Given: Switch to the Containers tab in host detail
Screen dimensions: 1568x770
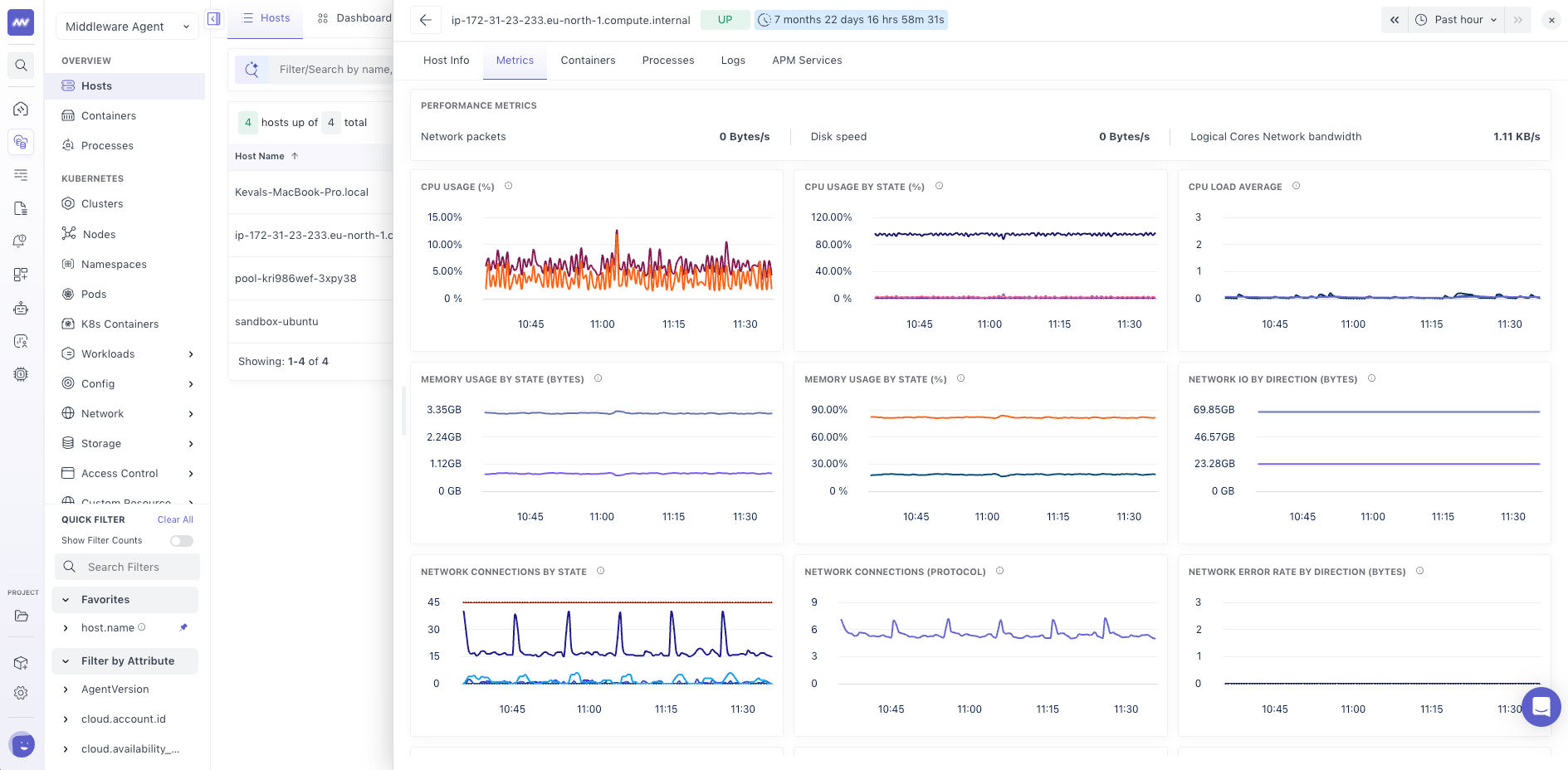Looking at the screenshot, I should tap(588, 61).
